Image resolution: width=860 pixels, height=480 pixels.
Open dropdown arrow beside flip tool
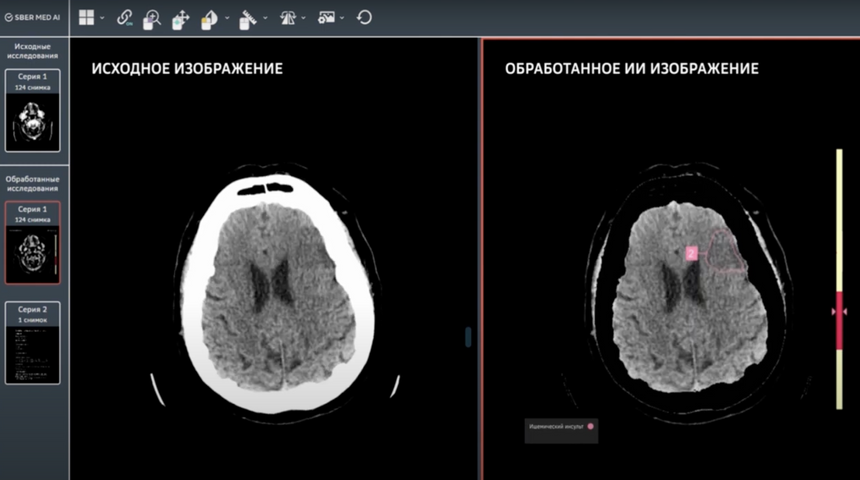304,18
